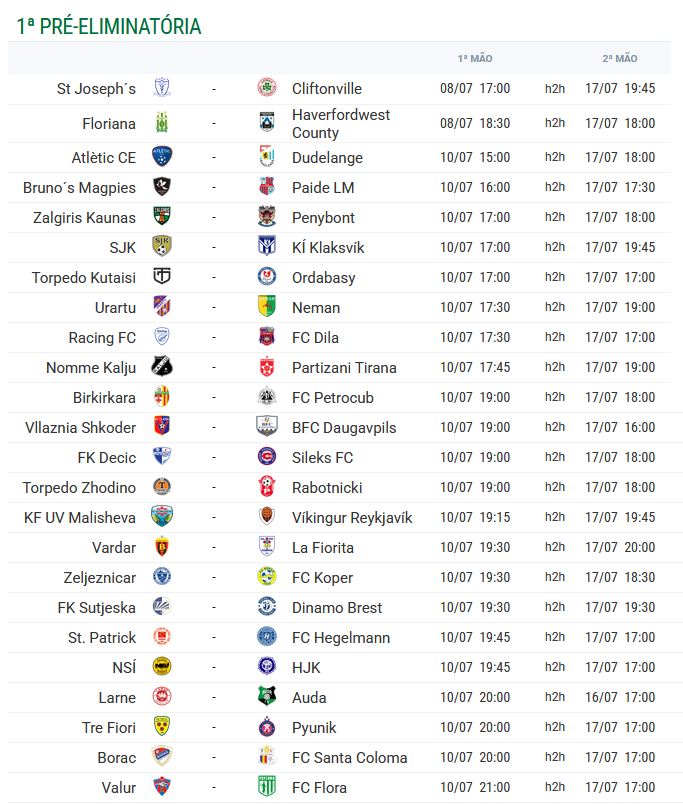Viewport: 683px width, 804px height.
Task: Open the St. Patrick team link
Action: (102, 637)
